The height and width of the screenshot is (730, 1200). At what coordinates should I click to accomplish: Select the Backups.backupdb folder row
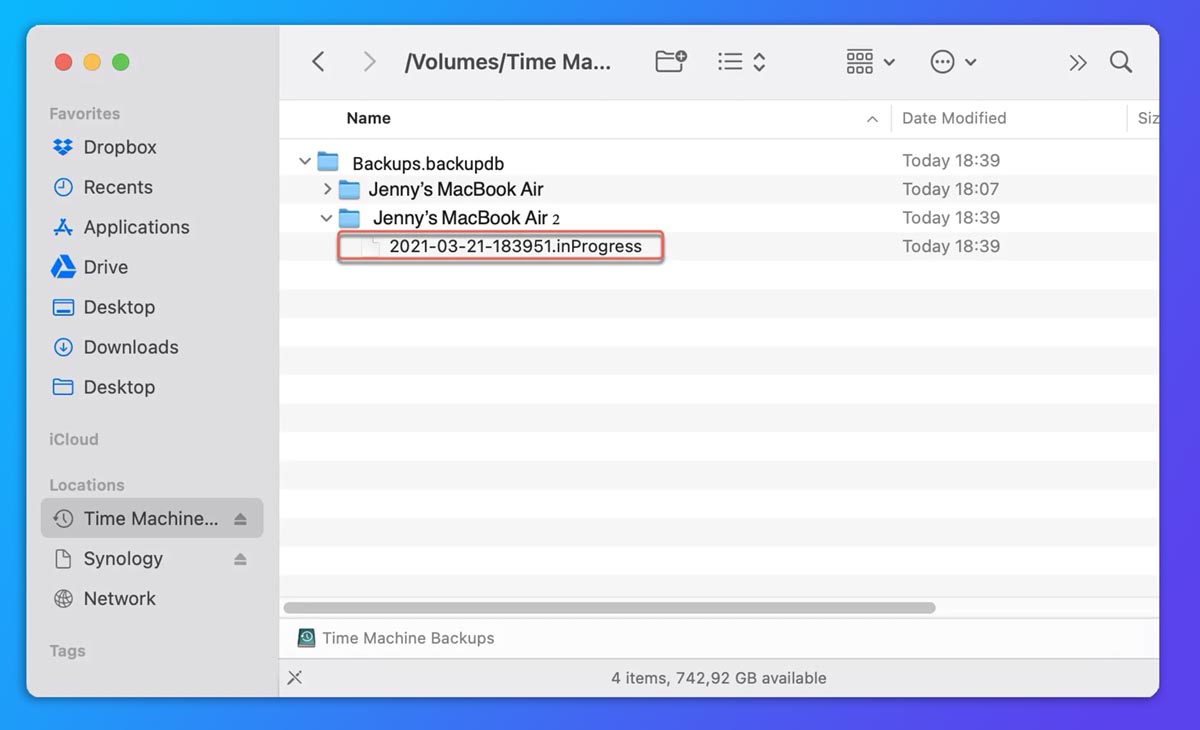click(x=719, y=161)
